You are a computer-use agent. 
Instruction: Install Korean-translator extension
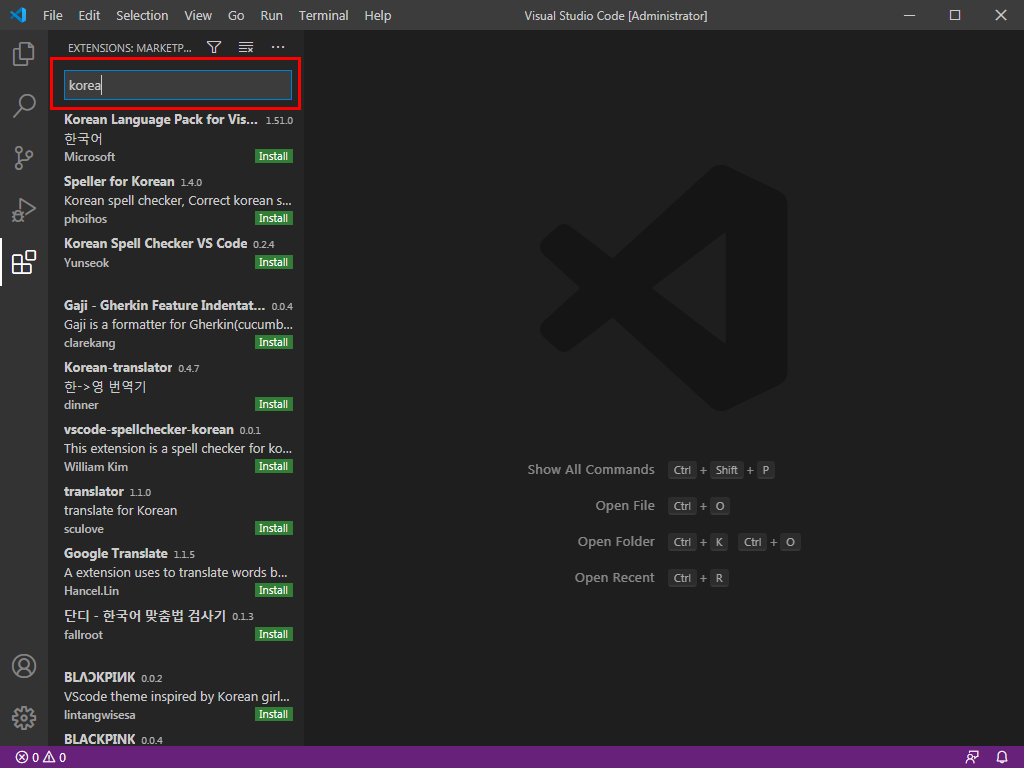[274, 405]
